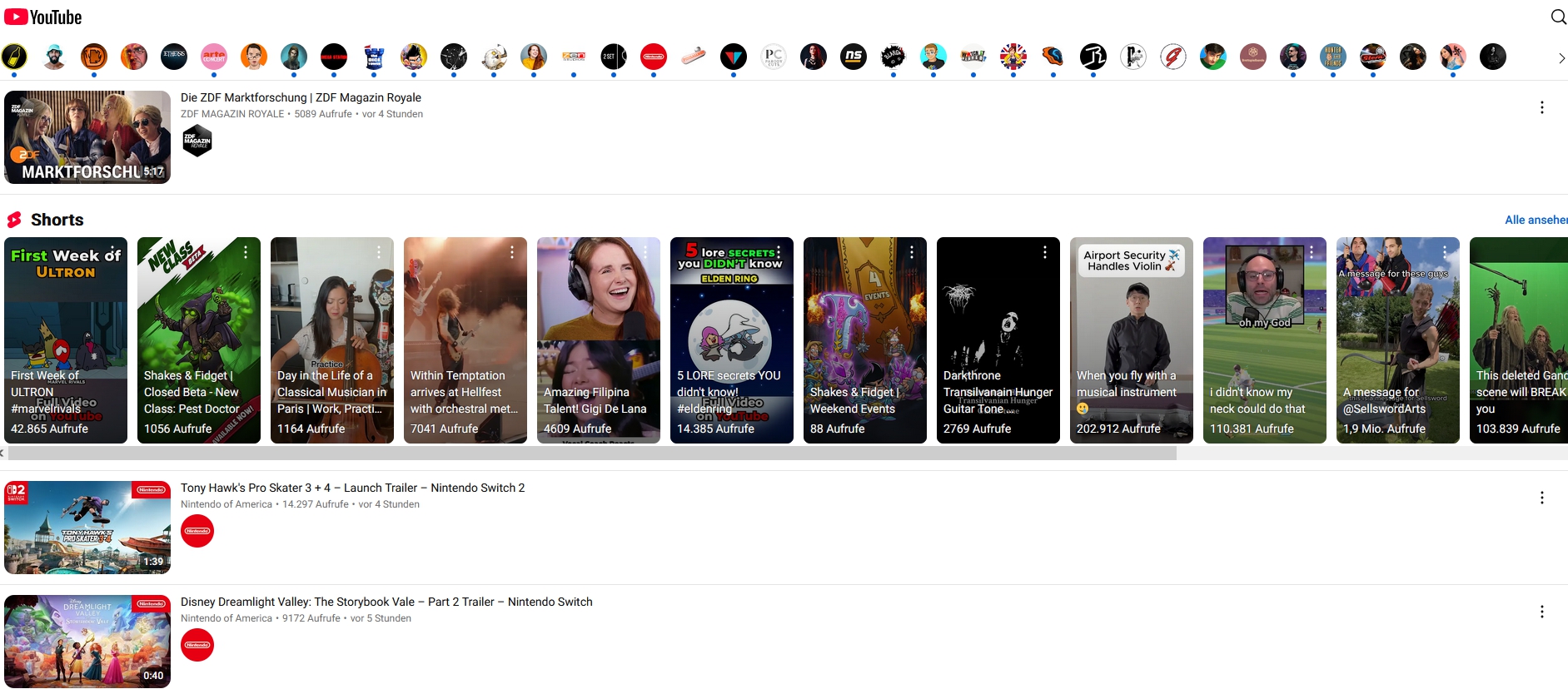The image size is (1568, 689).
Task: Open Nintendo of America link under Tony Hawk
Action: [x=226, y=504]
